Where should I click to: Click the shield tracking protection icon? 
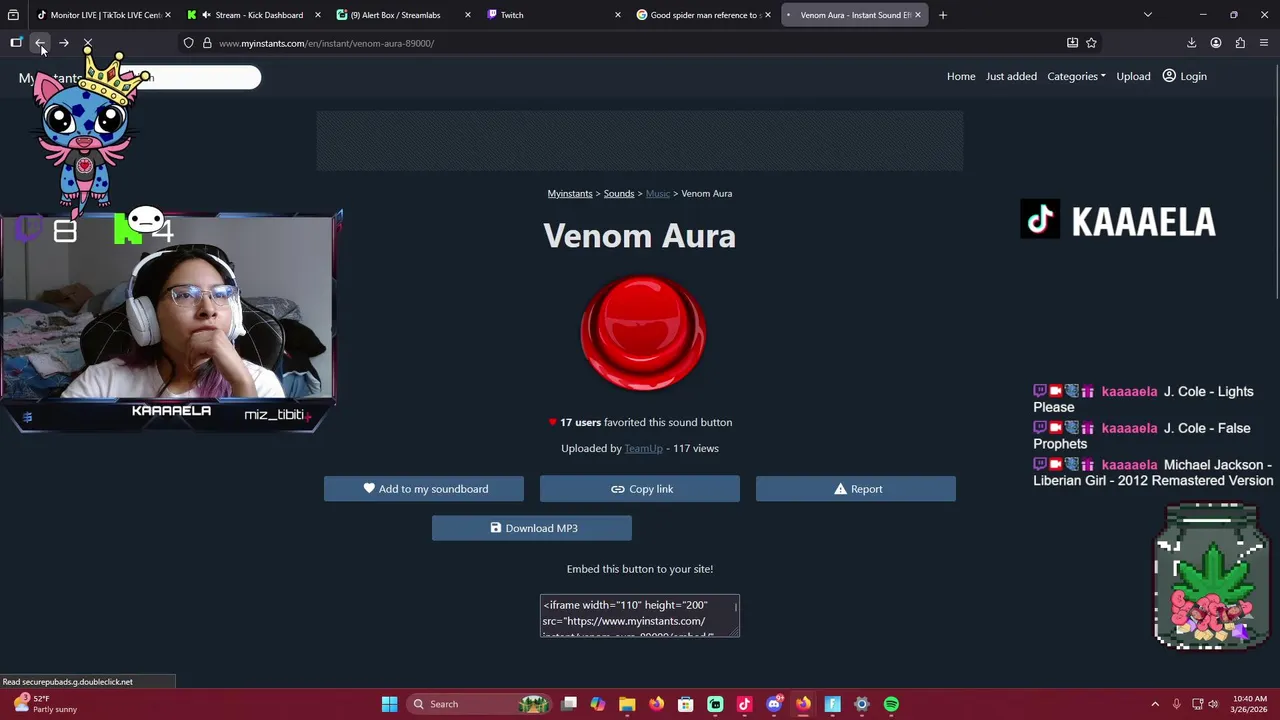coord(188,43)
